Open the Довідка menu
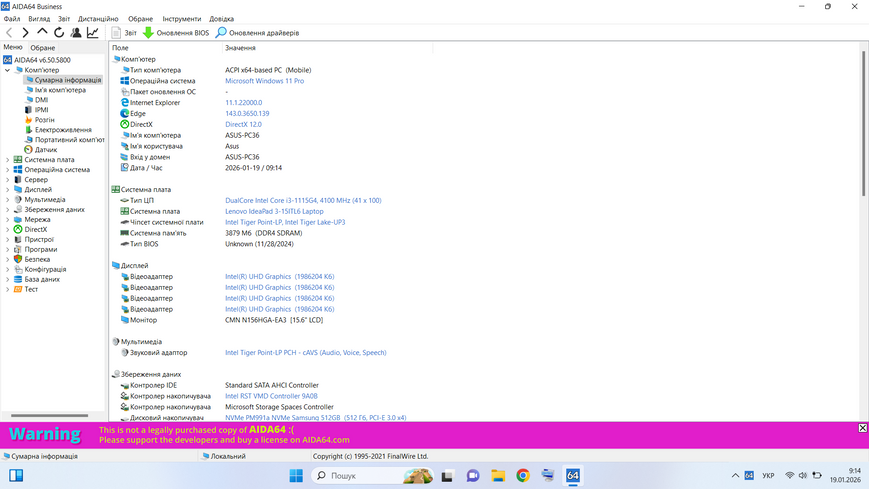869x489 pixels. coord(221,19)
